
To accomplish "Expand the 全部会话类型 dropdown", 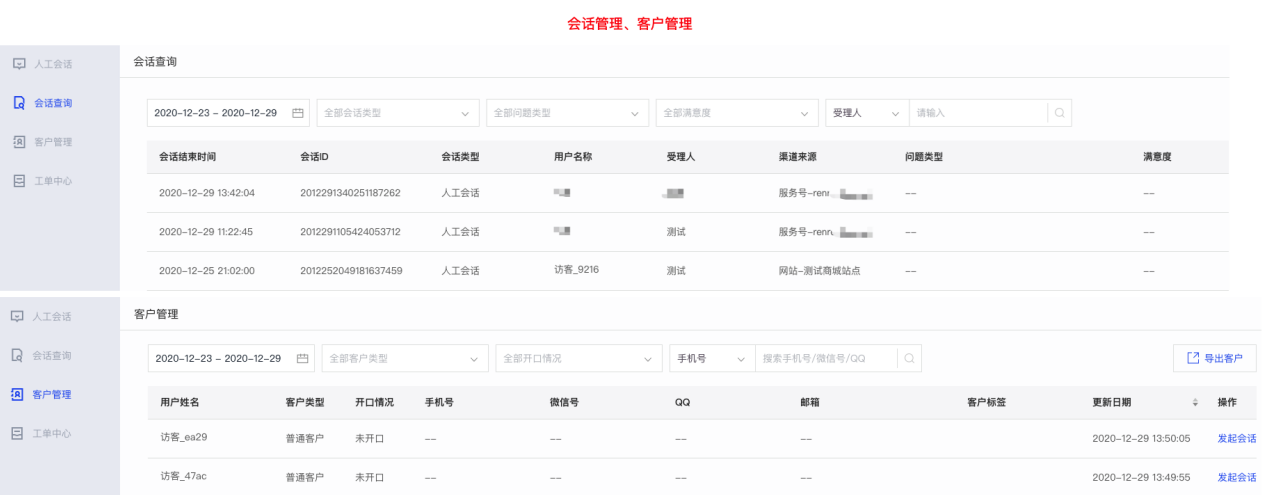I will click(x=397, y=113).
